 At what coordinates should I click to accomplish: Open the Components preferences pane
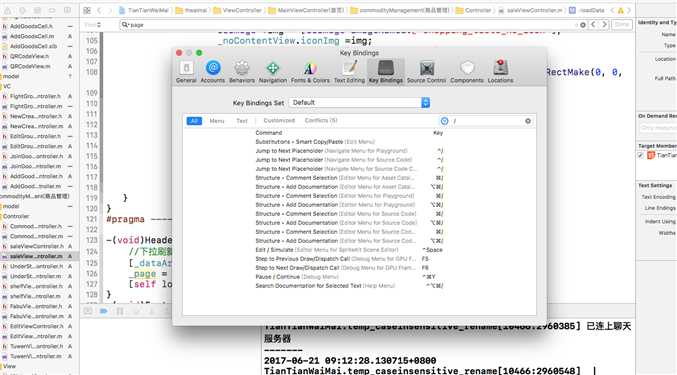(x=467, y=72)
